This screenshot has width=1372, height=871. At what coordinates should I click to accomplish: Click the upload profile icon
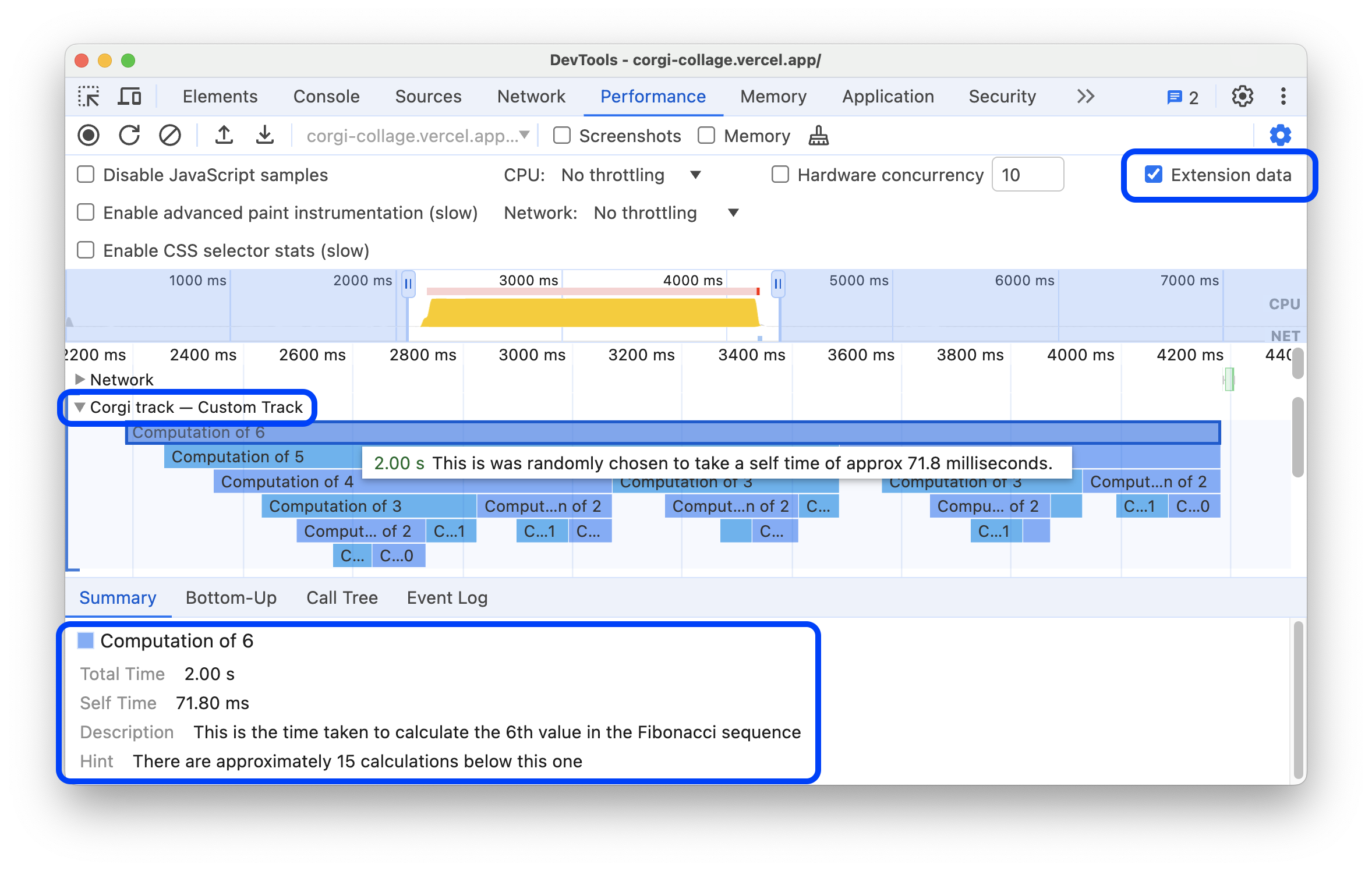[x=222, y=136]
